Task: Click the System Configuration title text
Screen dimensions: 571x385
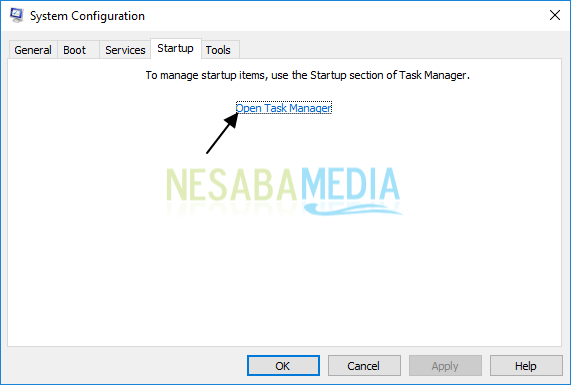Action: [x=87, y=16]
